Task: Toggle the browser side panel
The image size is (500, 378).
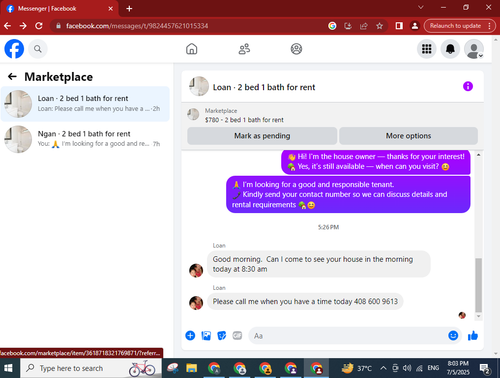Action: click(x=399, y=26)
